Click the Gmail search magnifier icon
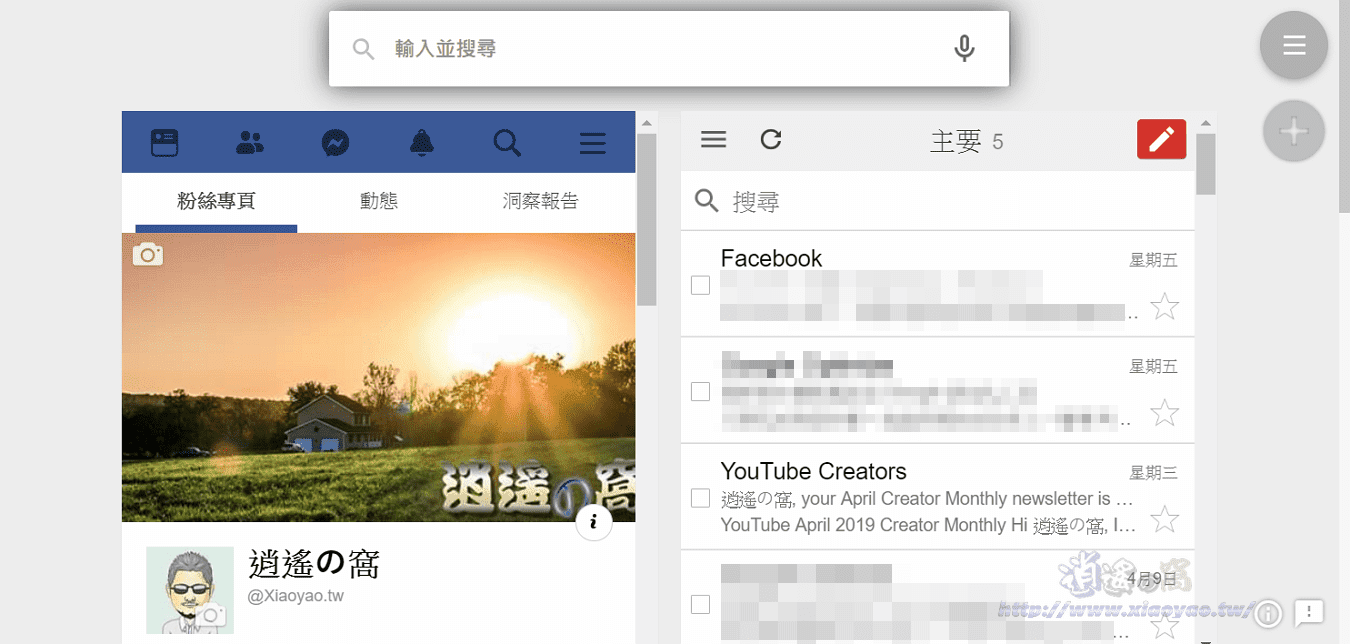This screenshot has width=1350, height=644. [x=707, y=201]
